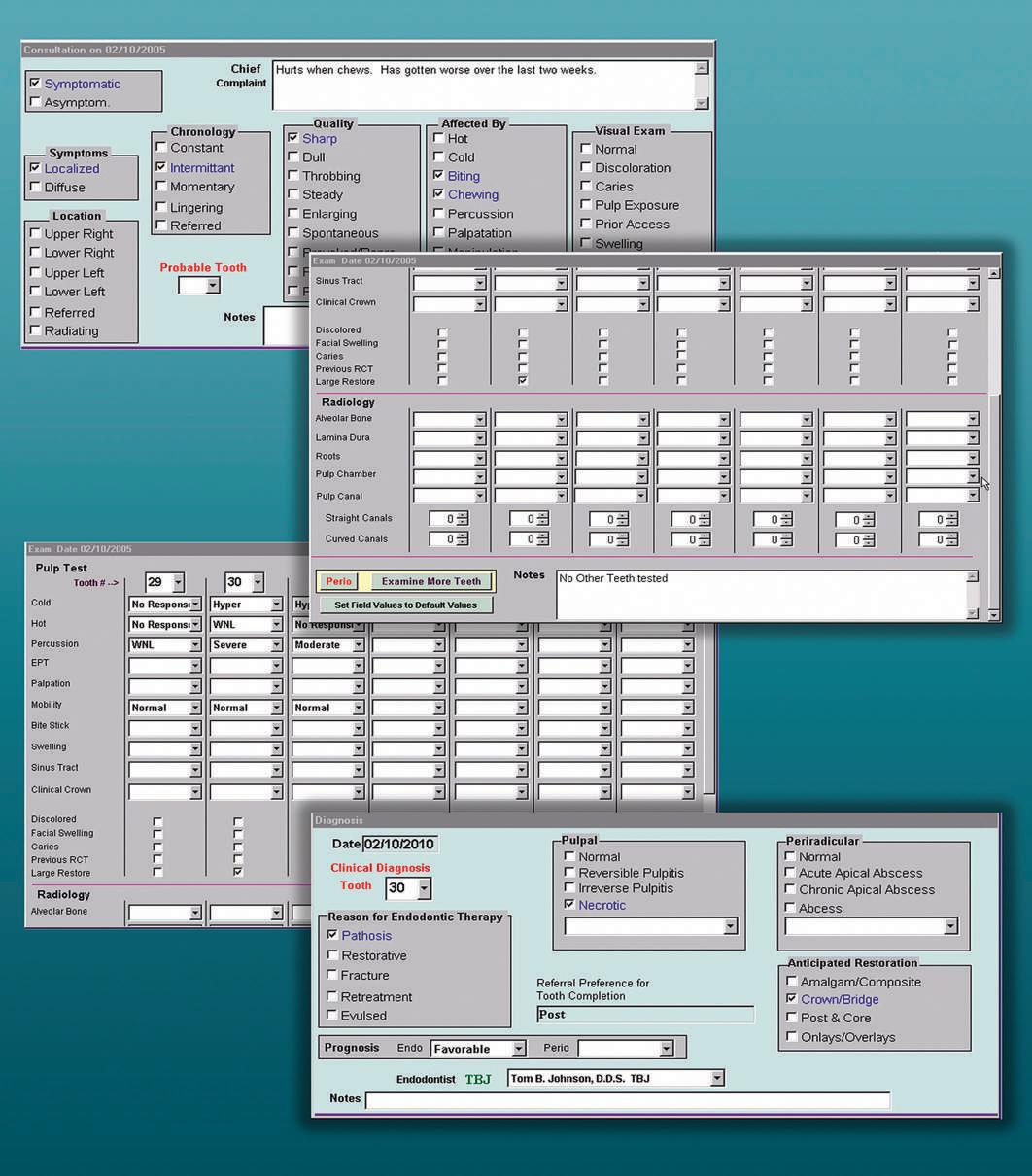Uncheck Crown/Bridge anticipated restoration
The height and width of the screenshot is (1176, 1032).
[792, 999]
